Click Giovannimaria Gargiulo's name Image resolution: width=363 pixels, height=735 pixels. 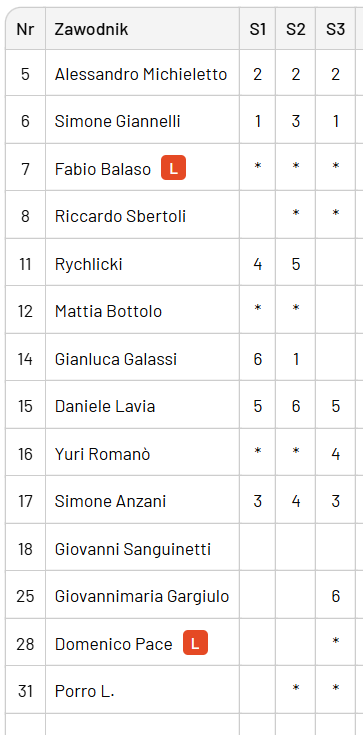click(142, 596)
